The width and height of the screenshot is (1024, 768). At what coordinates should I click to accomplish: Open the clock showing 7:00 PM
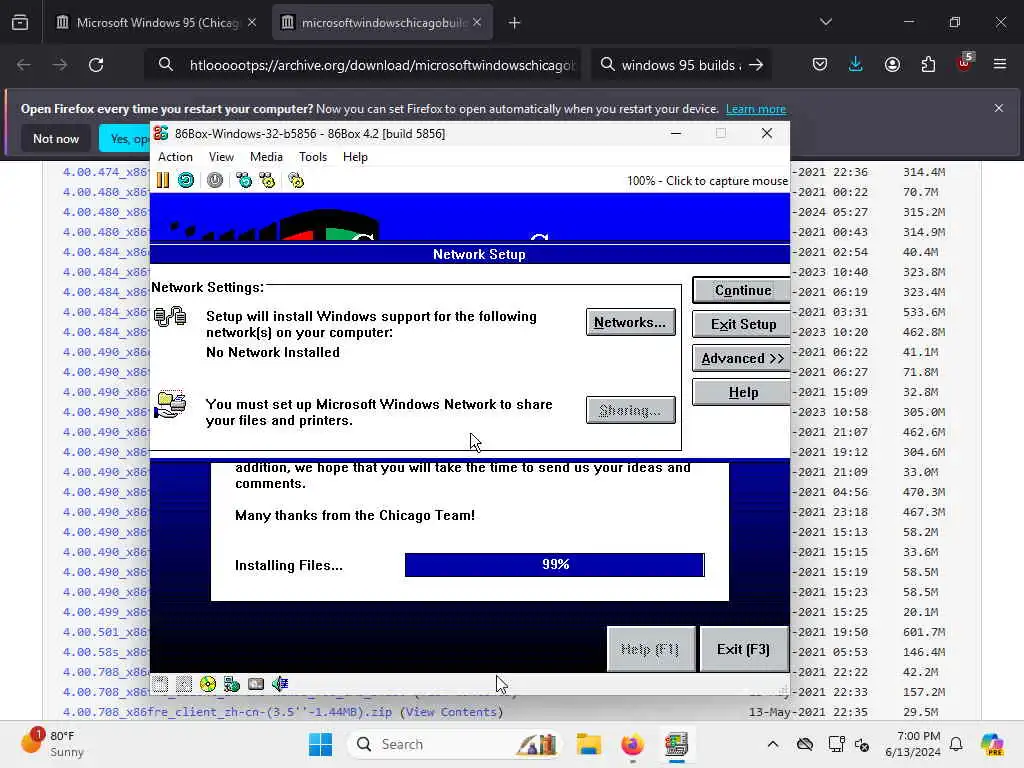pos(913,744)
